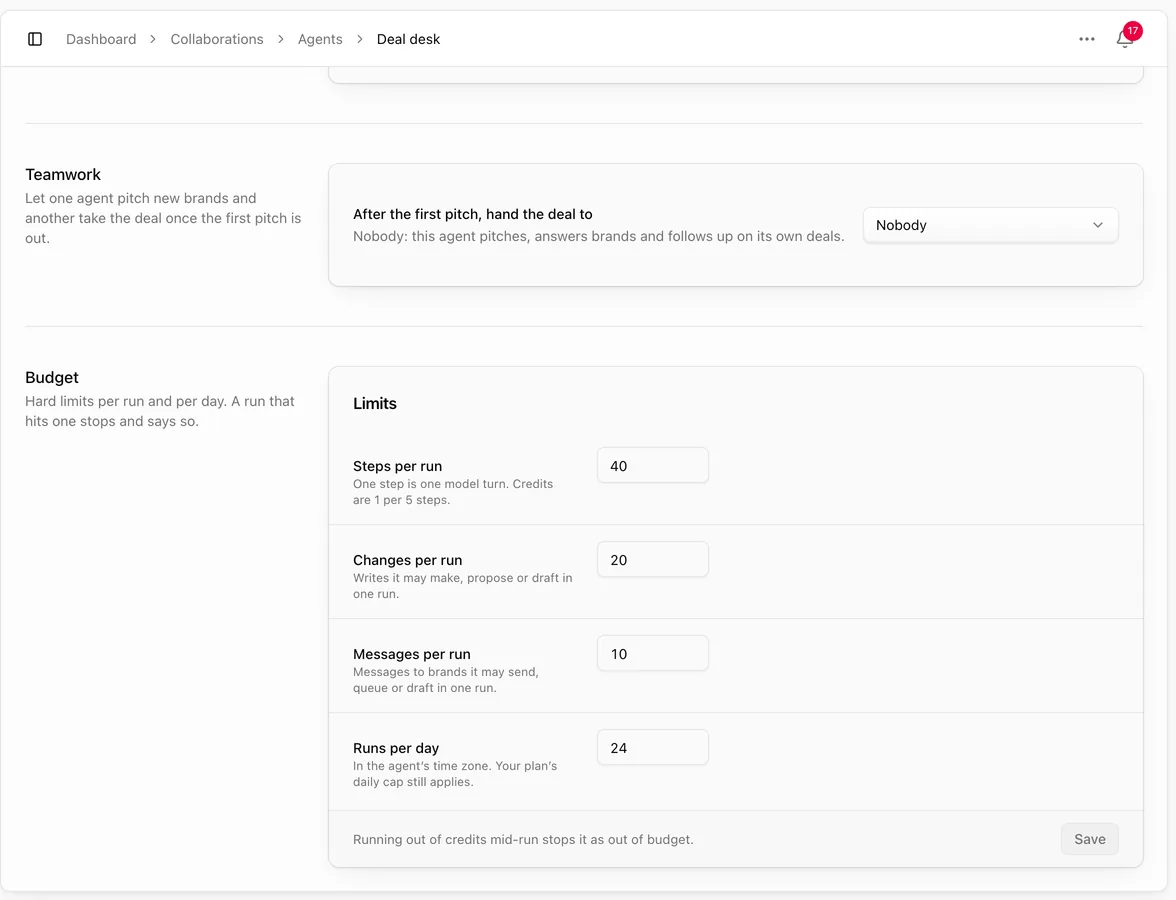Save the budget limits
The height and width of the screenshot is (900, 1176).
coord(1090,839)
